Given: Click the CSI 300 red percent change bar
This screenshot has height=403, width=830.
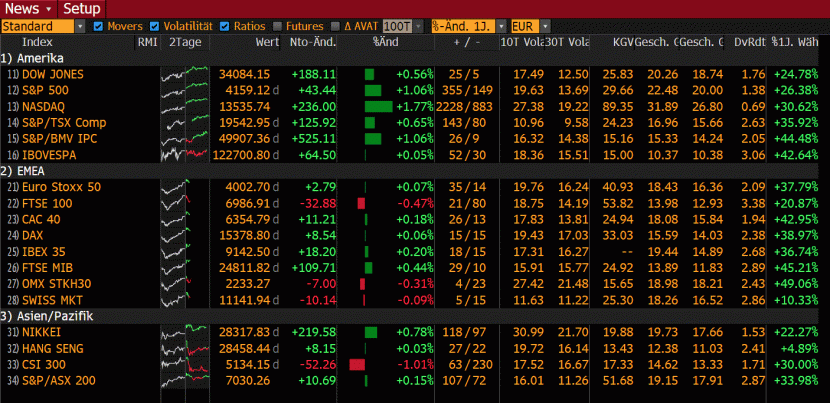Looking at the screenshot, I should (x=357, y=365).
